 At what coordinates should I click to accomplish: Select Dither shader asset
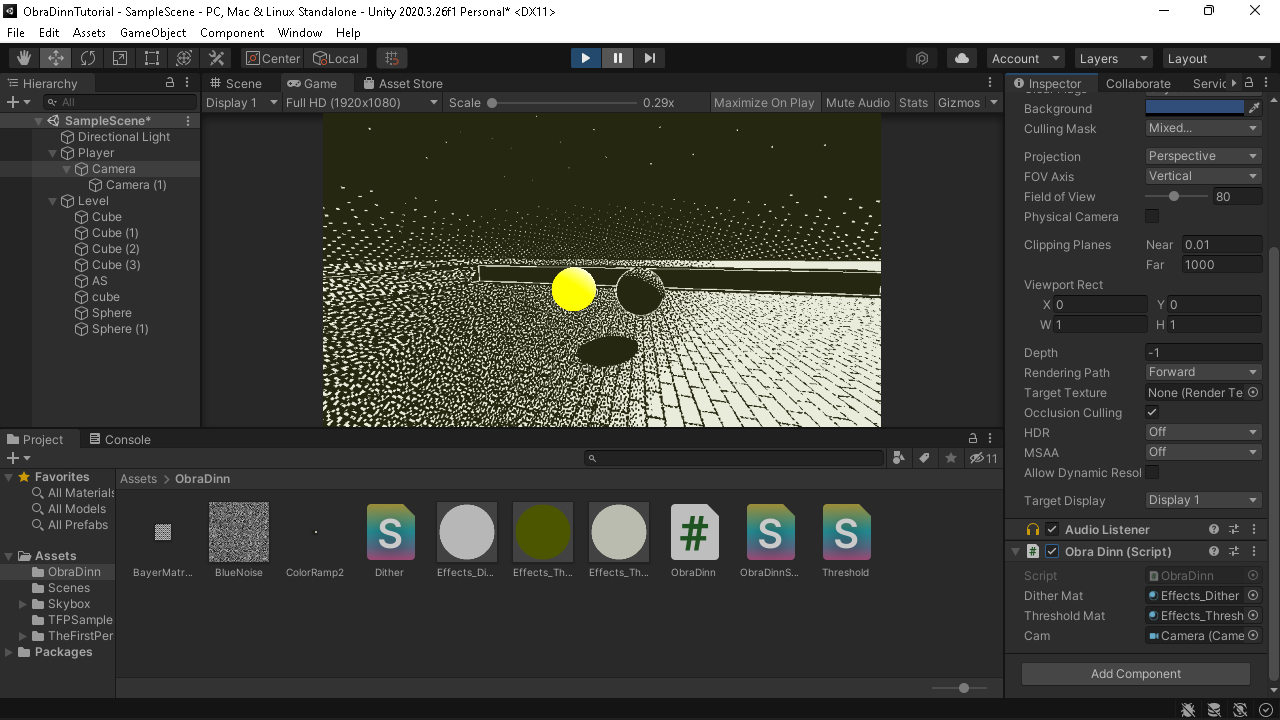point(390,540)
